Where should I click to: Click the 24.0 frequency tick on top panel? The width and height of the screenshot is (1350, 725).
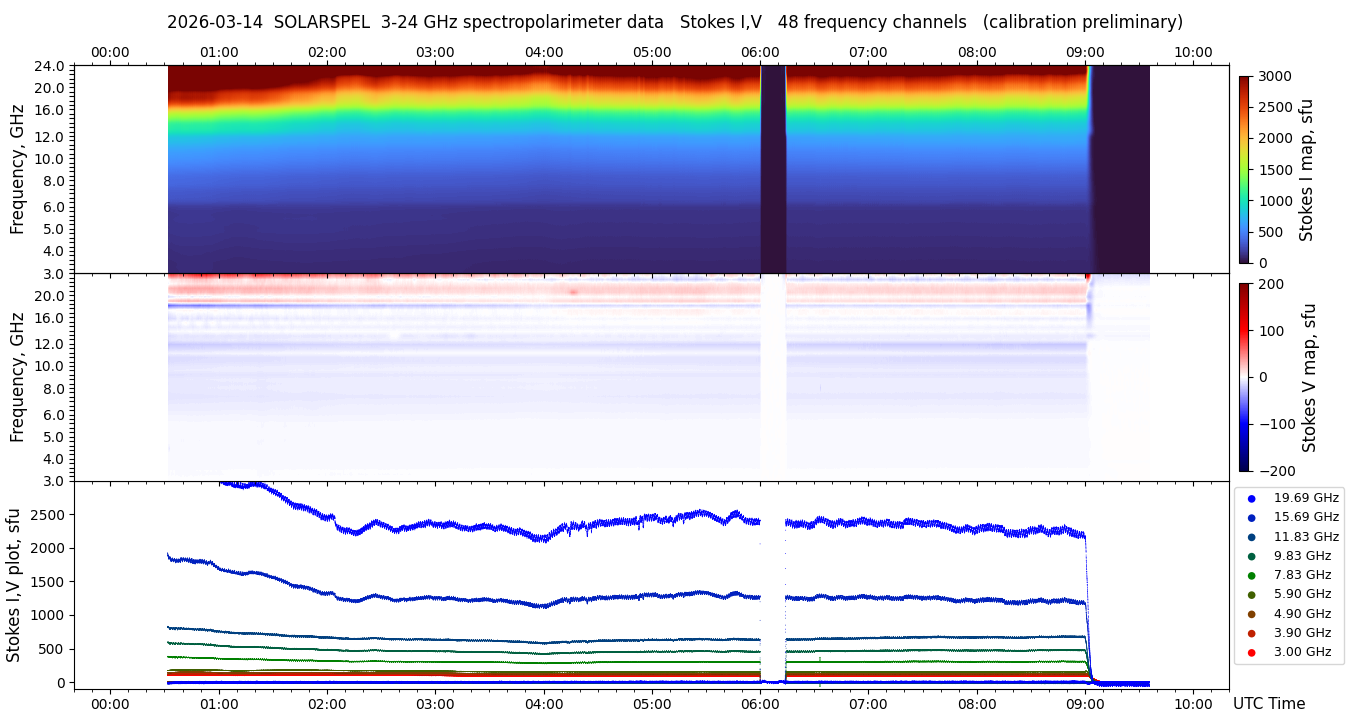pos(51,66)
